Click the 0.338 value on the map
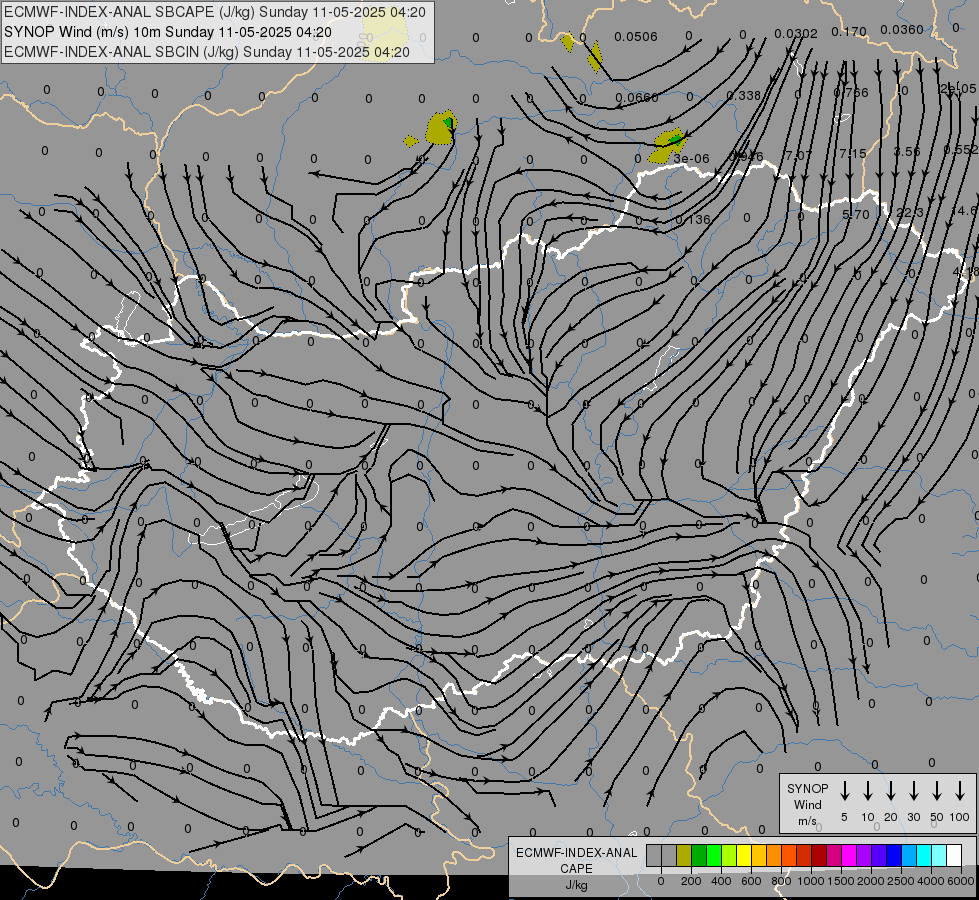This screenshot has height=900, width=979. click(x=744, y=96)
